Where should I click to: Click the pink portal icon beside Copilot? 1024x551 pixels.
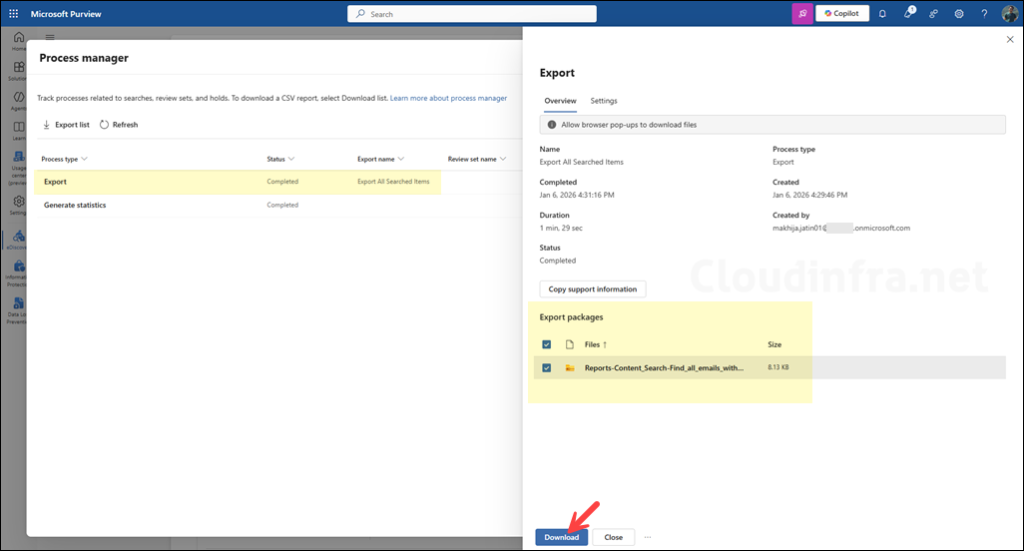[802, 13]
